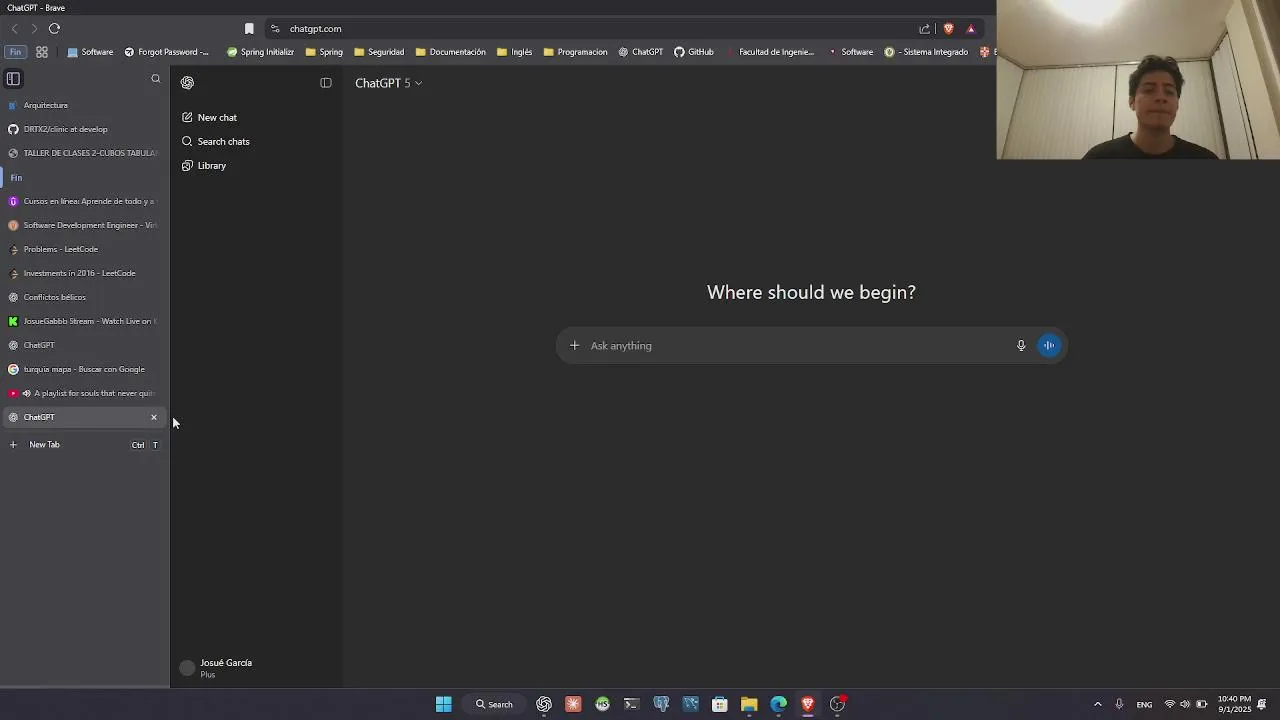The height and width of the screenshot is (720, 1280).
Task: Switch to the Cursos en línea tab
Action: pos(84,201)
